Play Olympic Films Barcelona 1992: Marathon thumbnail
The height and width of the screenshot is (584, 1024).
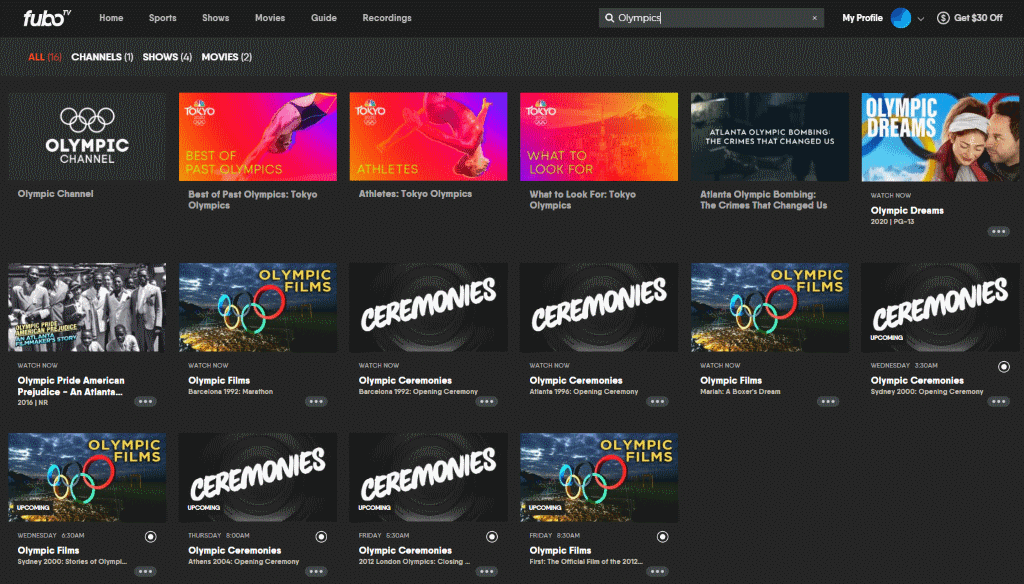coord(258,308)
